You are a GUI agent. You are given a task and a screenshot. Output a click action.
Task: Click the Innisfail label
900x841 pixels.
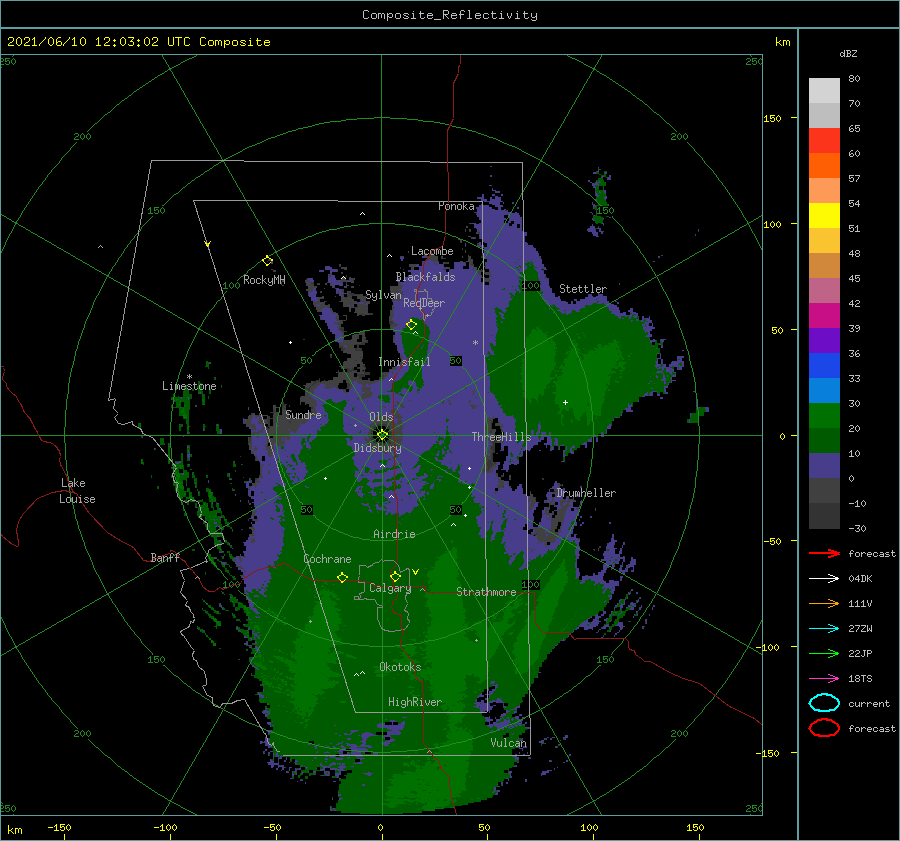coord(404,362)
